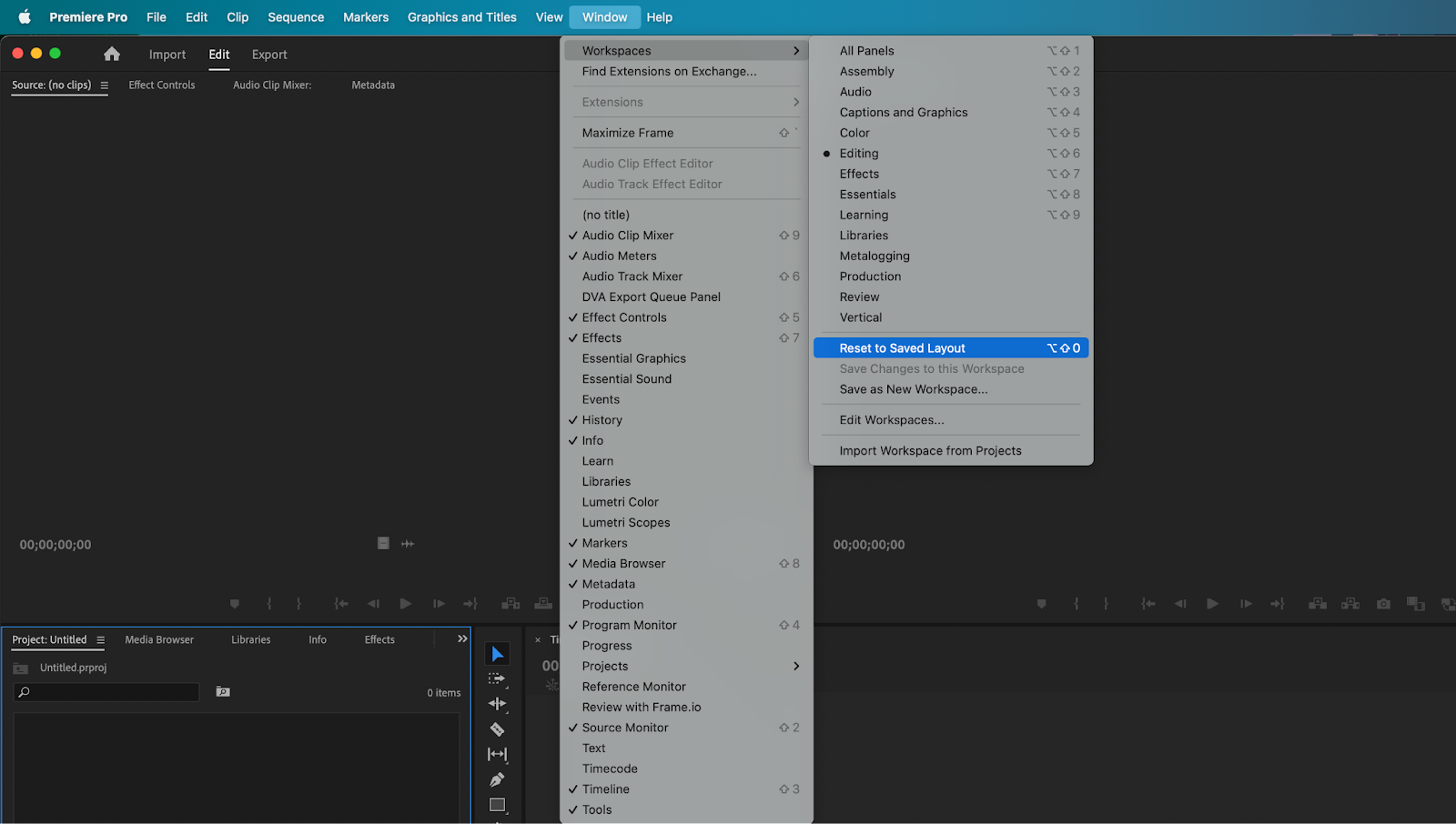Choose Edit Workspaces...
The image size is (1456, 824).
(x=951, y=420)
